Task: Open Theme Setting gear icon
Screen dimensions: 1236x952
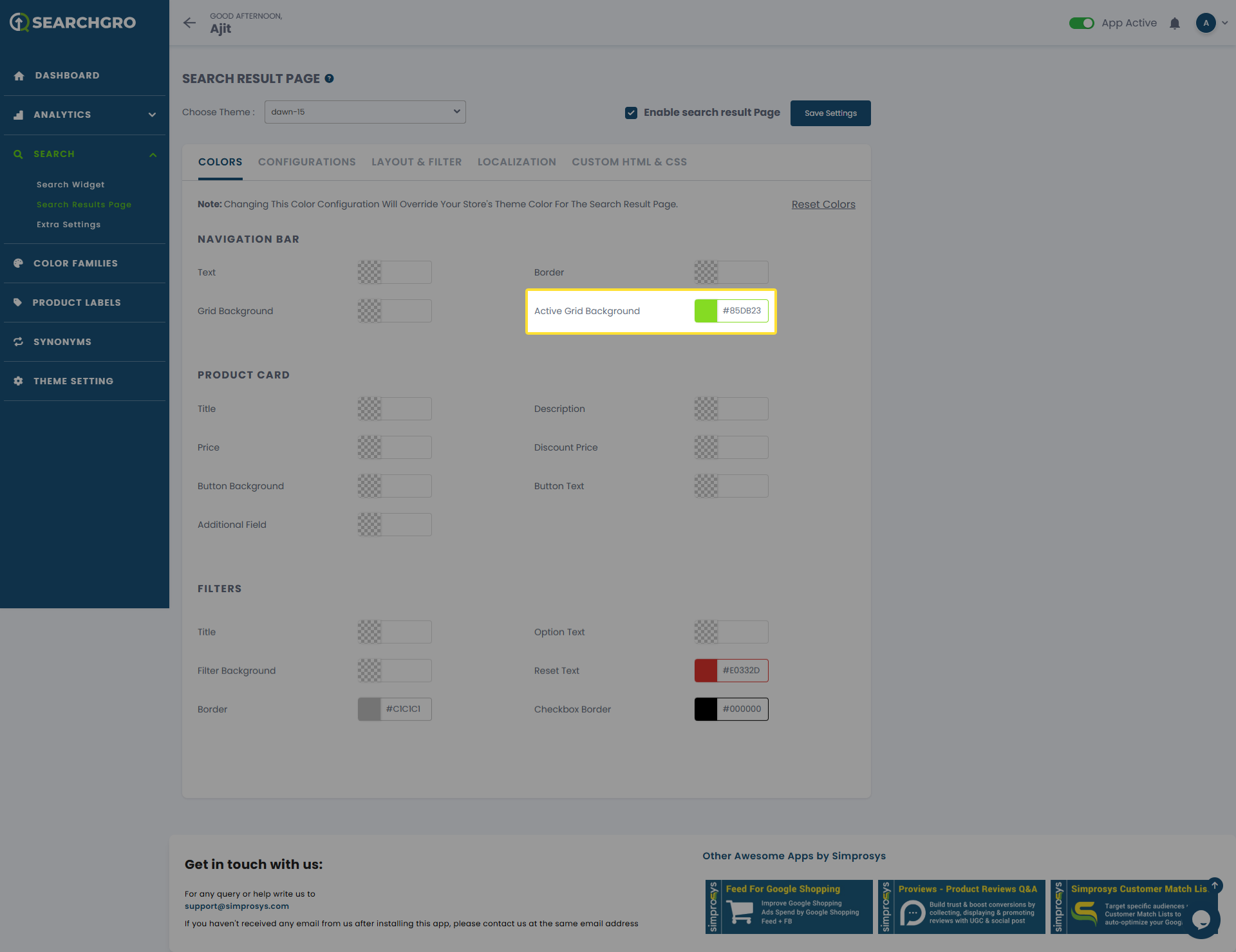Action: [x=19, y=381]
